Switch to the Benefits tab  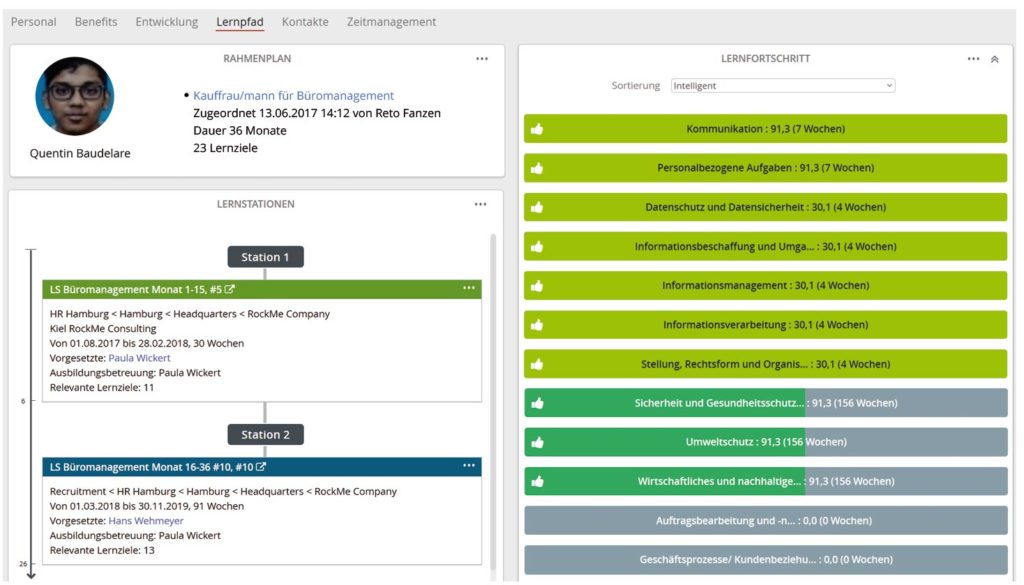tap(96, 21)
